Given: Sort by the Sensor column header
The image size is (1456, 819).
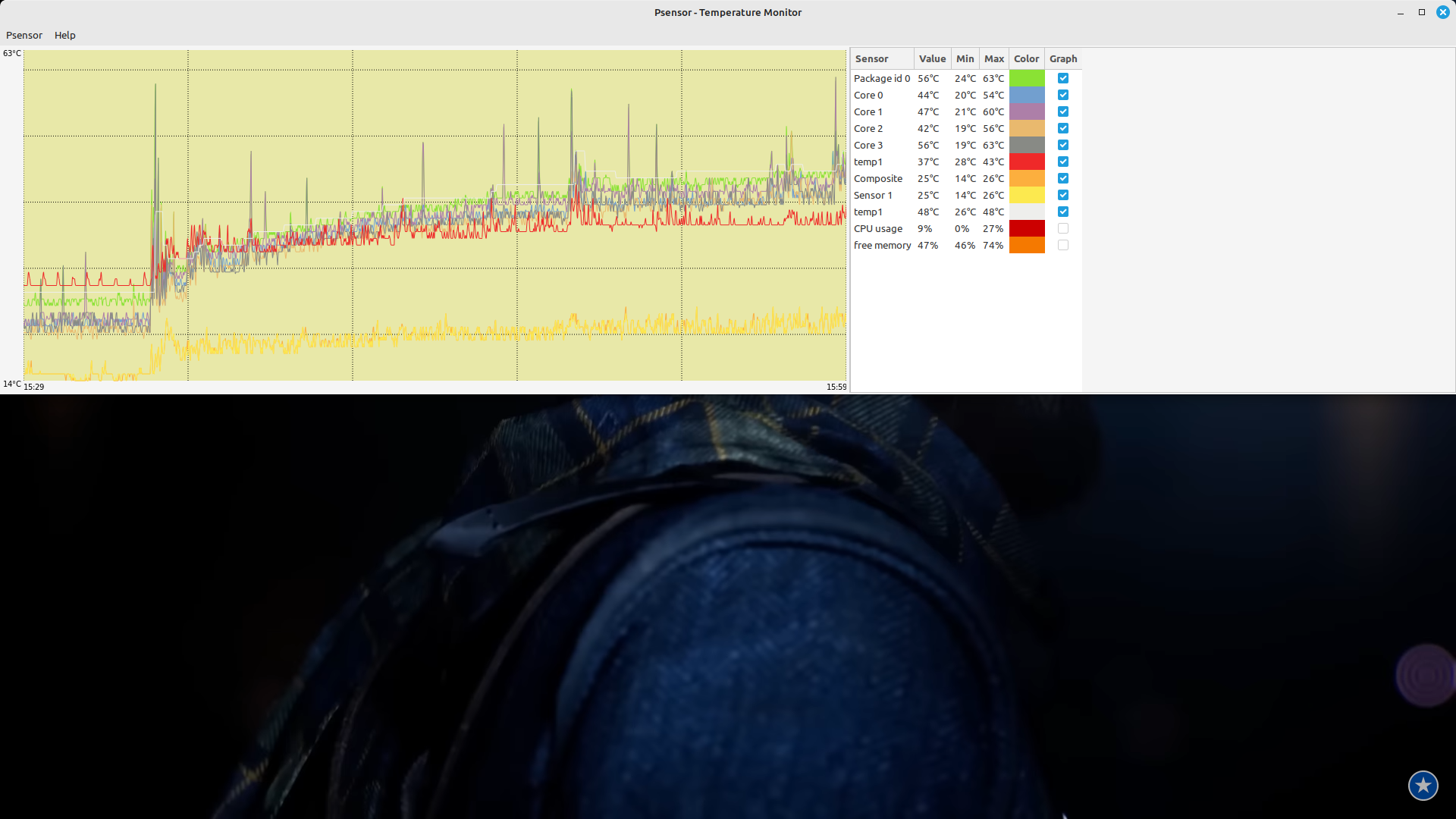Looking at the screenshot, I should (872, 58).
